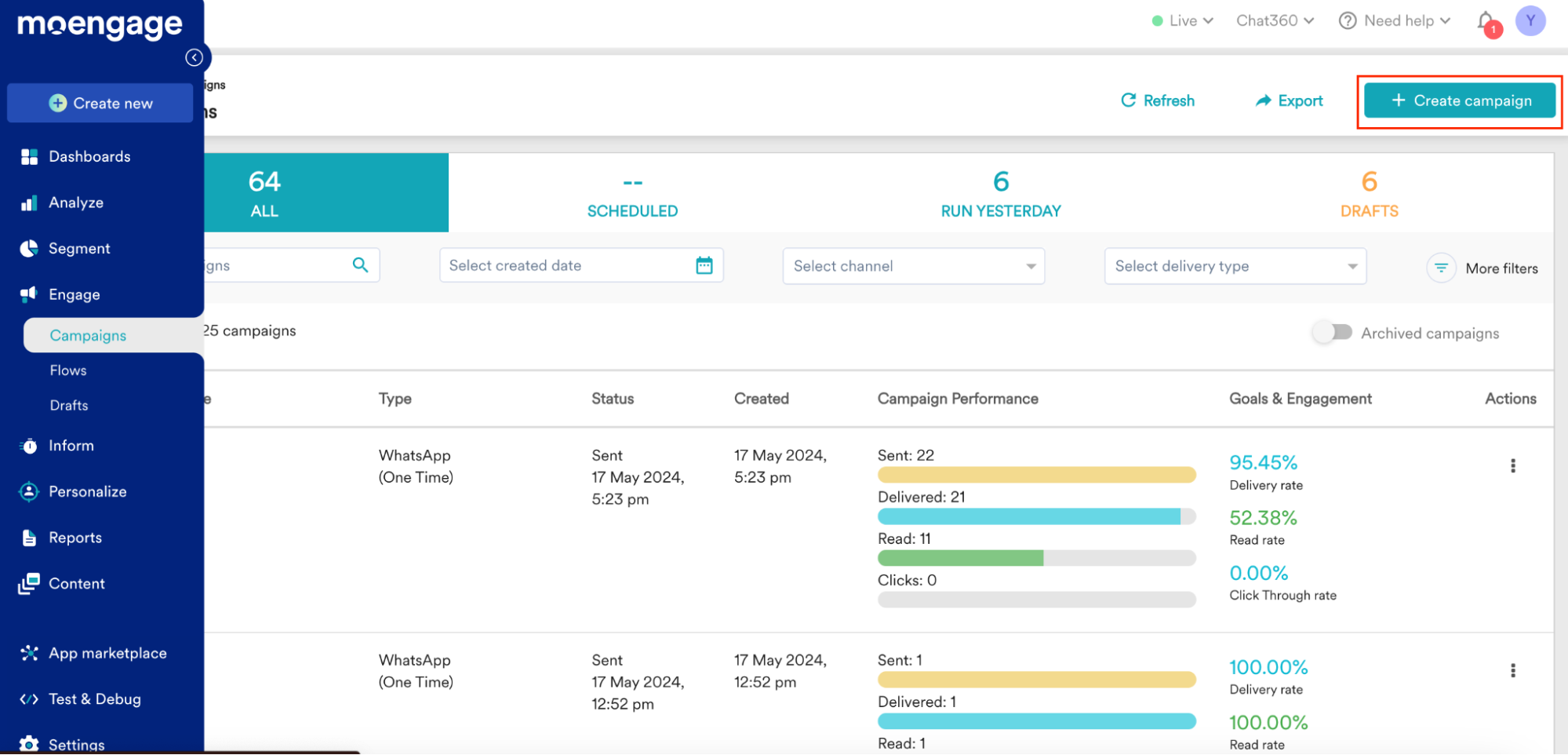
Task: Click the Created column header
Action: (762, 399)
